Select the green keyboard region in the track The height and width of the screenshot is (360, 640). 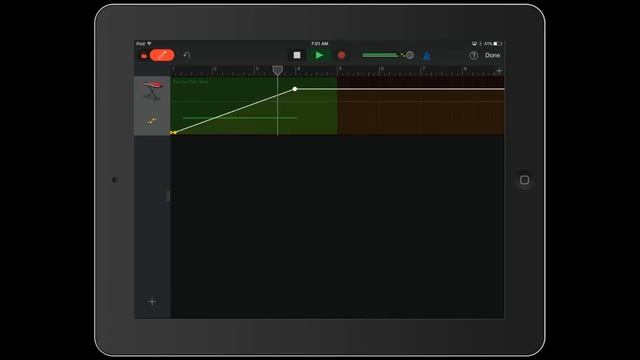click(x=254, y=106)
